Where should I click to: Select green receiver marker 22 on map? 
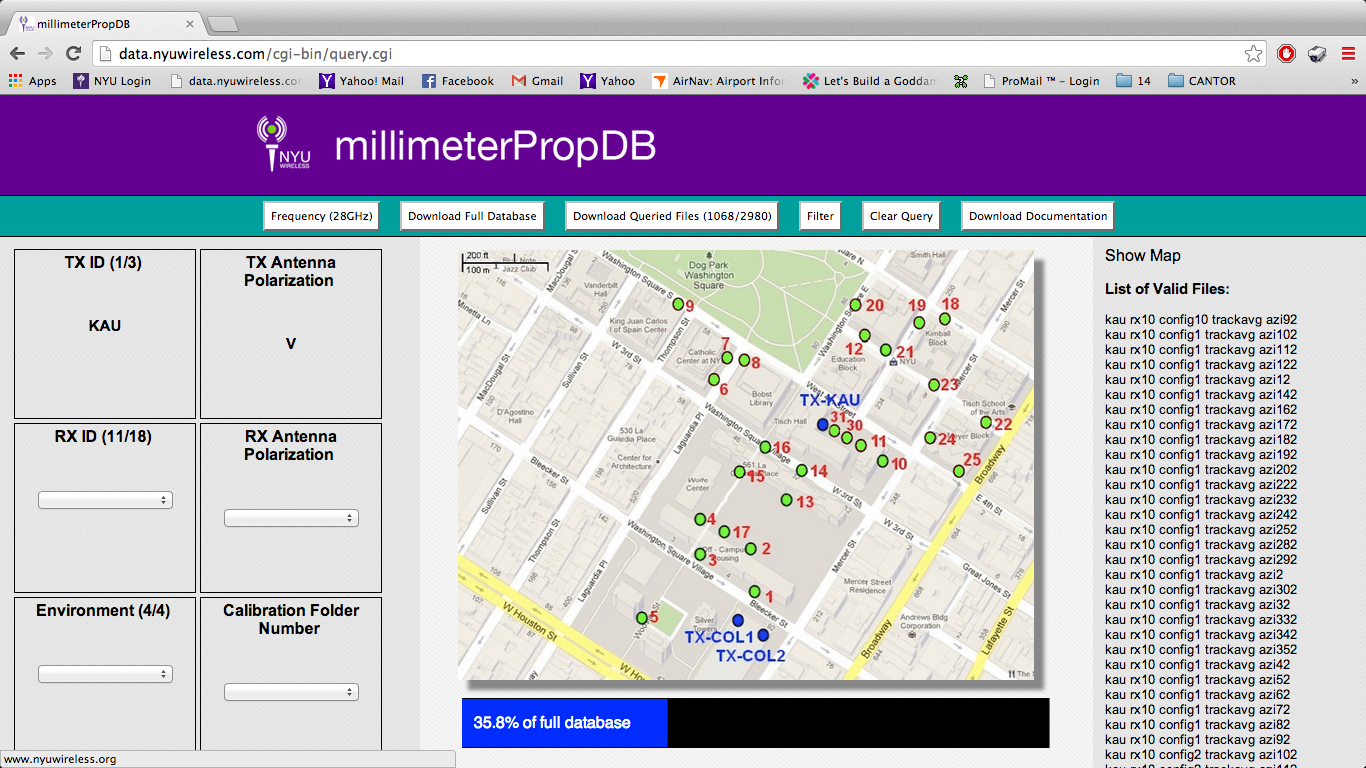(986, 423)
